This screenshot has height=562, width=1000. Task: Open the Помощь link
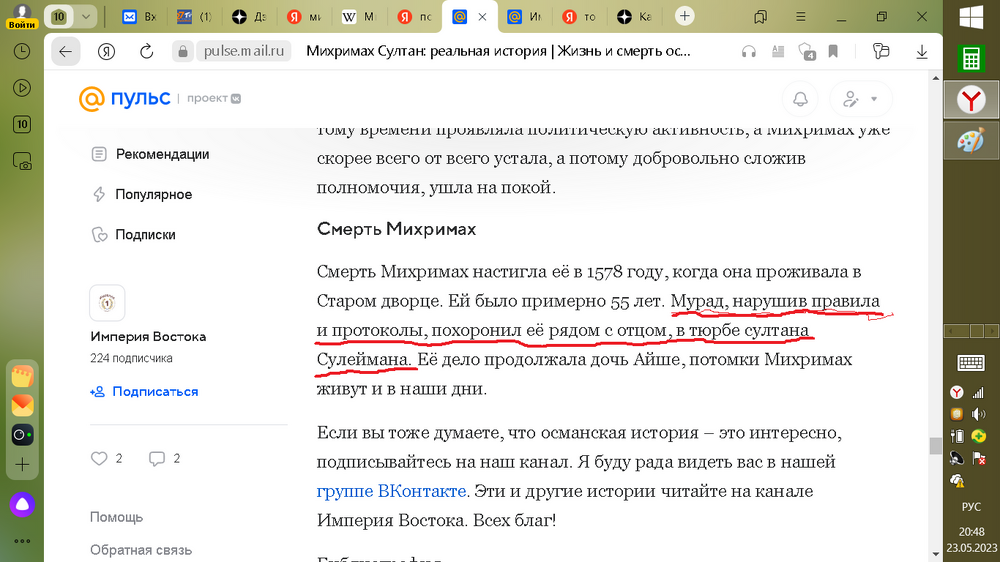pyautogui.click(x=116, y=517)
